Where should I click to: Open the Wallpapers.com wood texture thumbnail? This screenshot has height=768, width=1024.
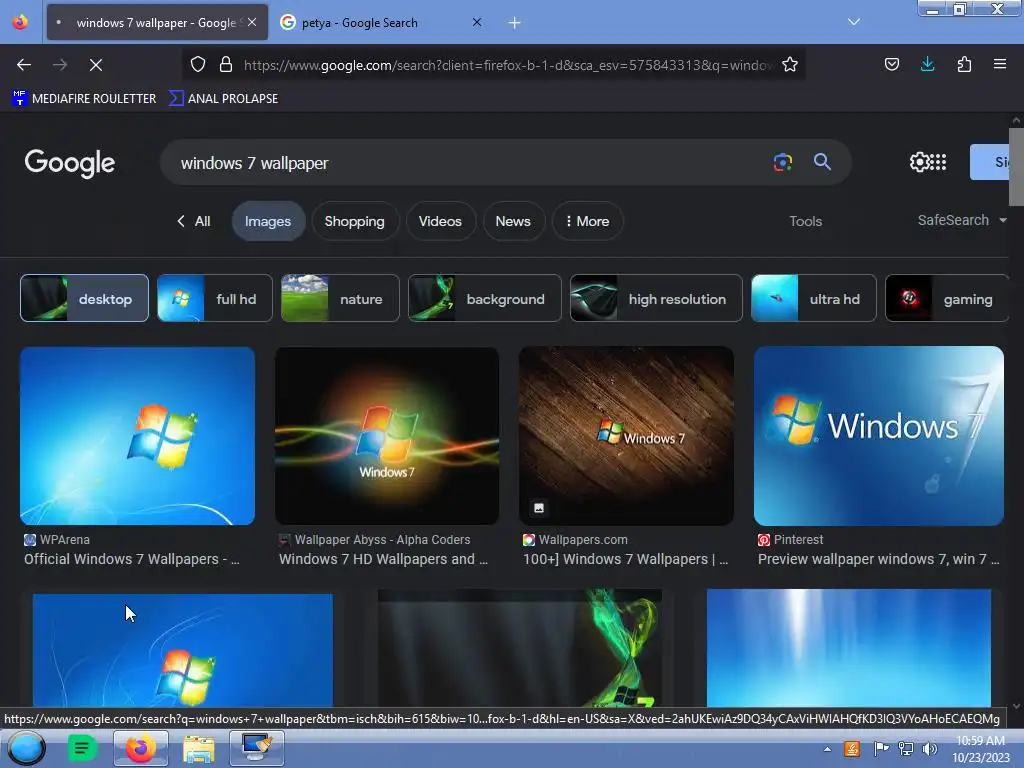coord(626,436)
